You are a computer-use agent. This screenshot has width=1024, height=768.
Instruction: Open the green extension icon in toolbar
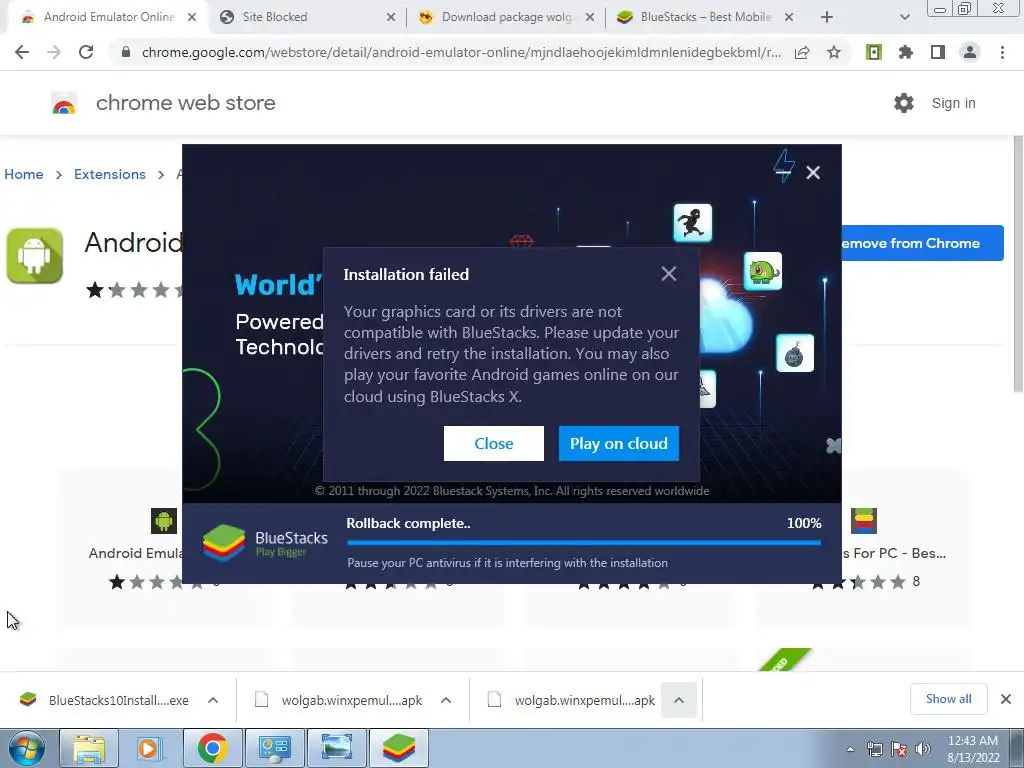[874, 52]
